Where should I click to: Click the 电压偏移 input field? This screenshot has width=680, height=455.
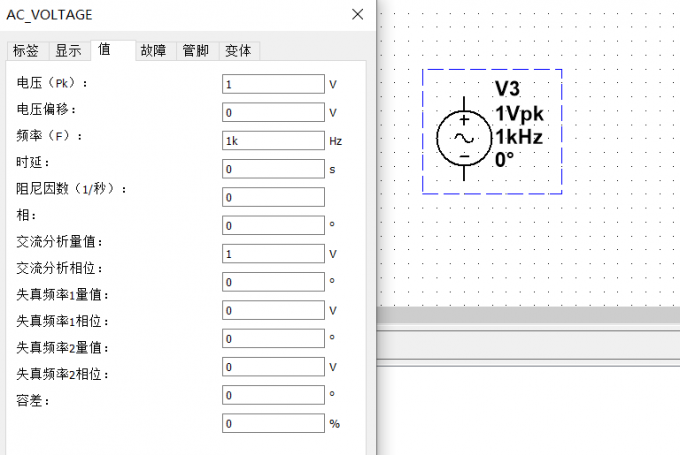coord(273,112)
